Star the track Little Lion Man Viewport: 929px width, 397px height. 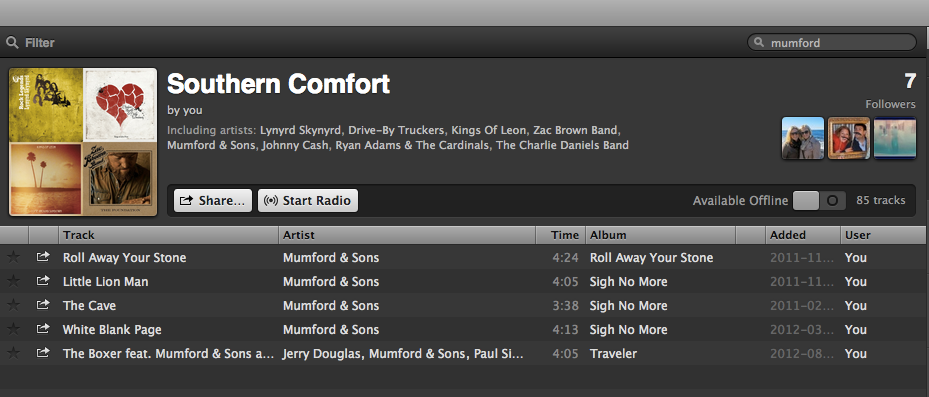click(x=13, y=281)
